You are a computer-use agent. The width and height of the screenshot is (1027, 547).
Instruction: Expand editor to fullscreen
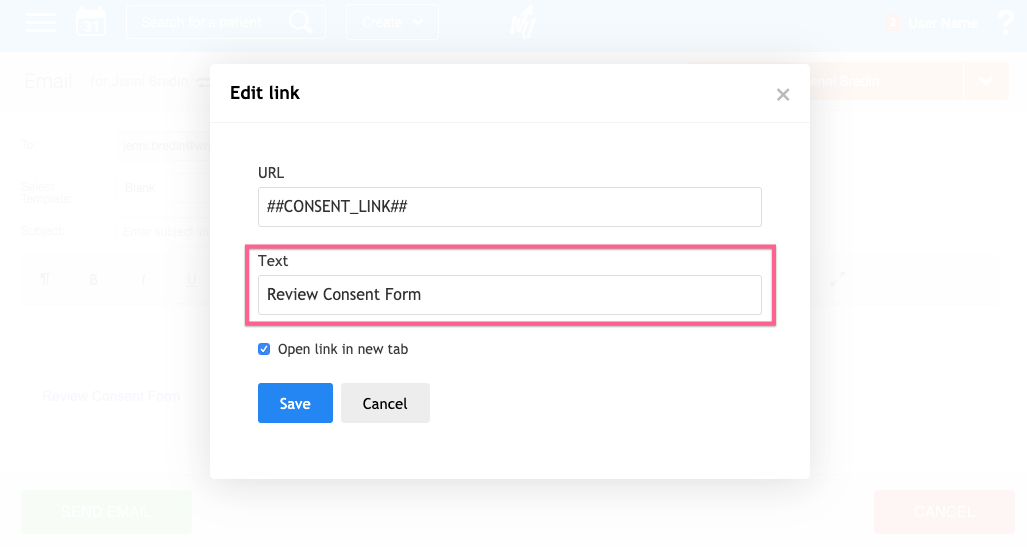click(x=838, y=280)
